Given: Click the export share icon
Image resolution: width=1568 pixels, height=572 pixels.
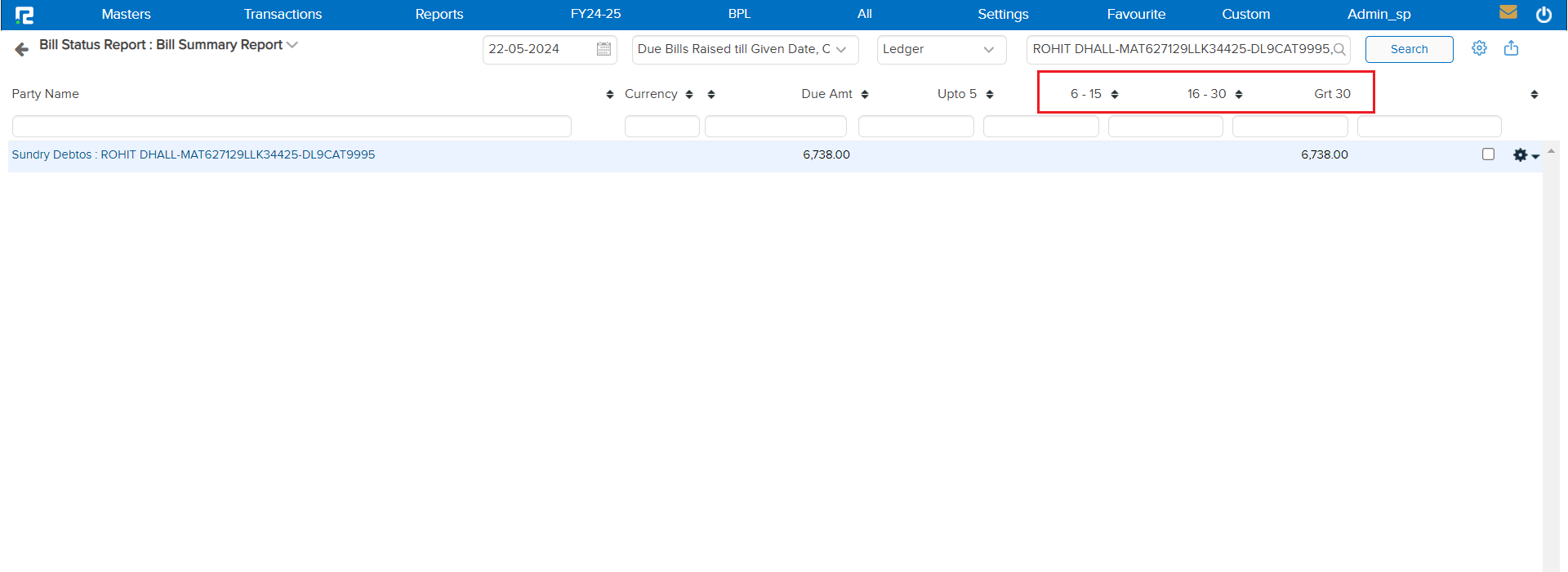Looking at the screenshot, I should tap(1511, 48).
